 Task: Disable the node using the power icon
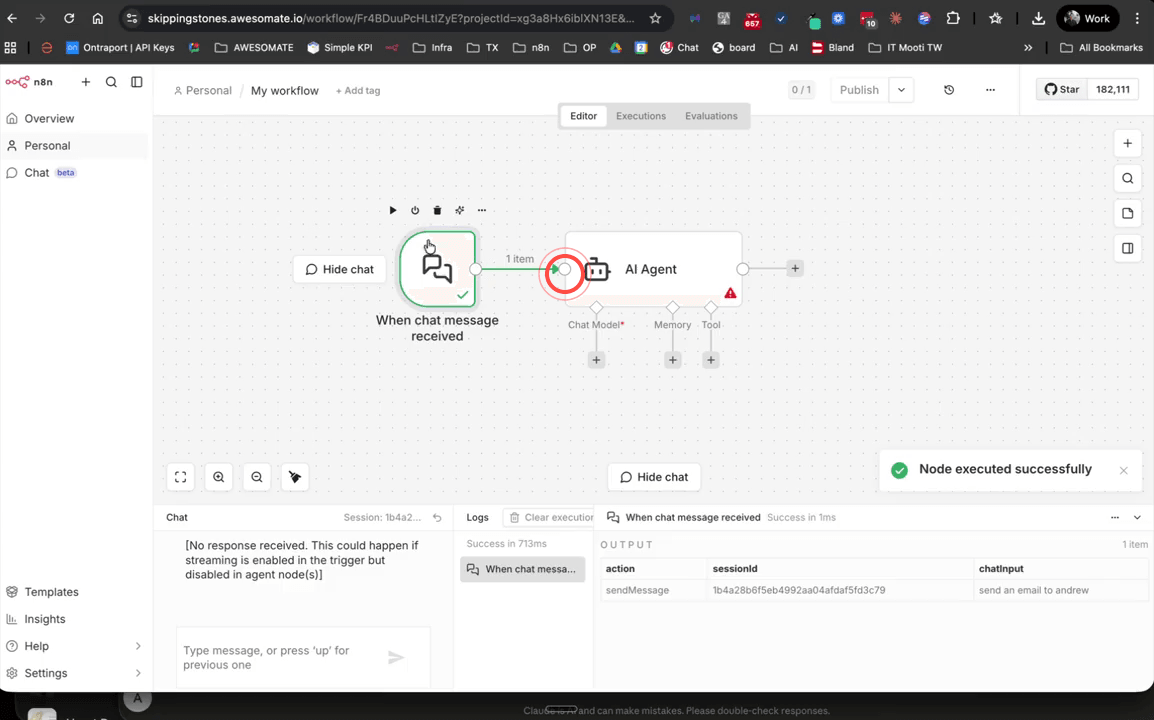(x=415, y=210)
